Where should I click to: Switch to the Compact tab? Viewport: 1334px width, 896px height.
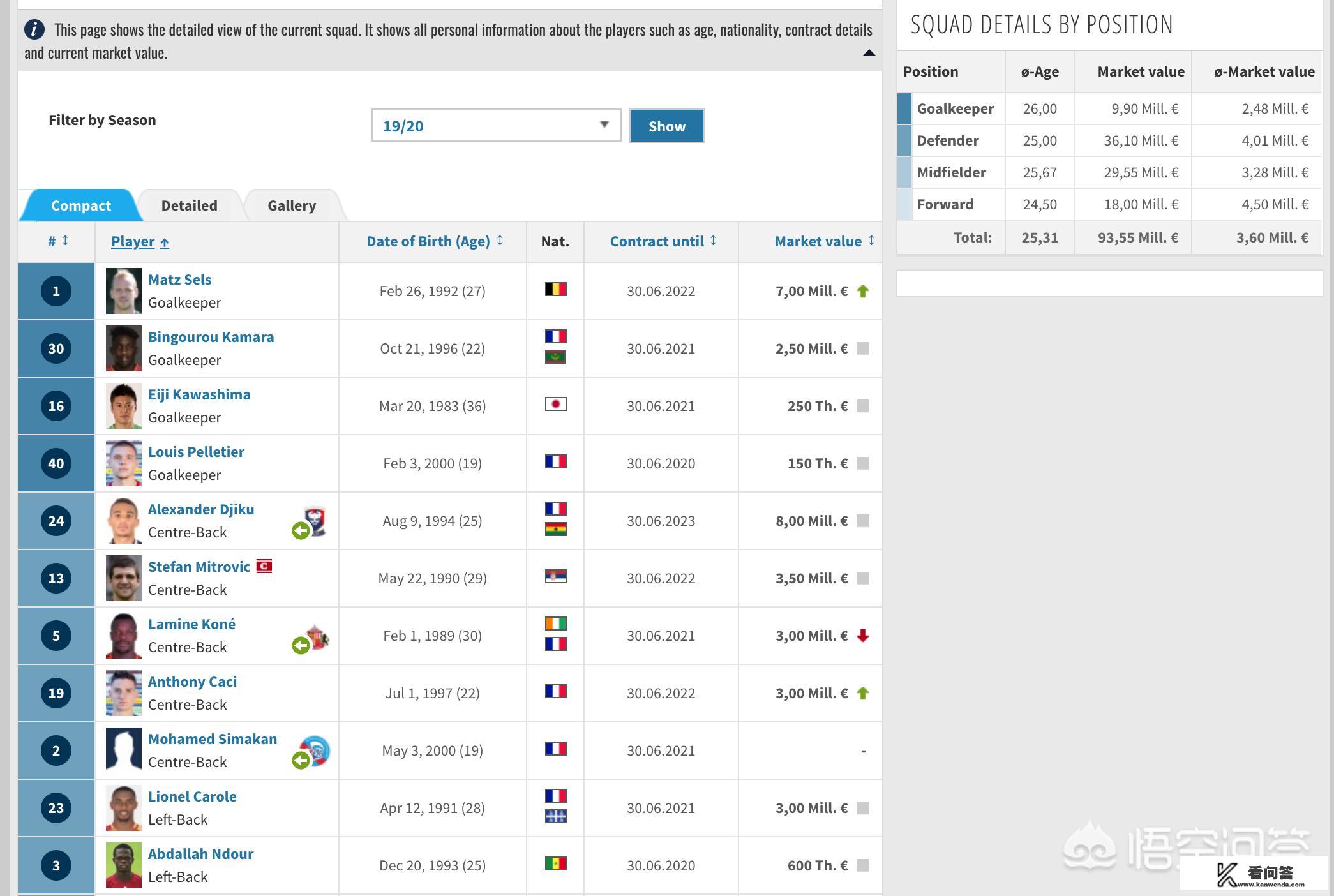click(x=80, y=205)
